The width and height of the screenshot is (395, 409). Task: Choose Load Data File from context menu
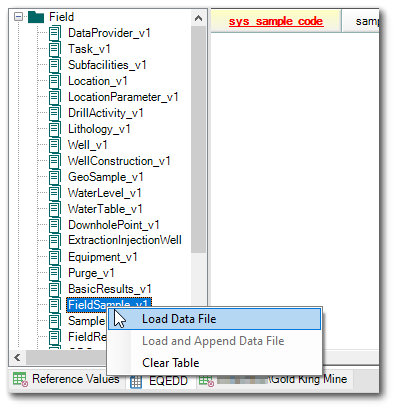(214, 319)
